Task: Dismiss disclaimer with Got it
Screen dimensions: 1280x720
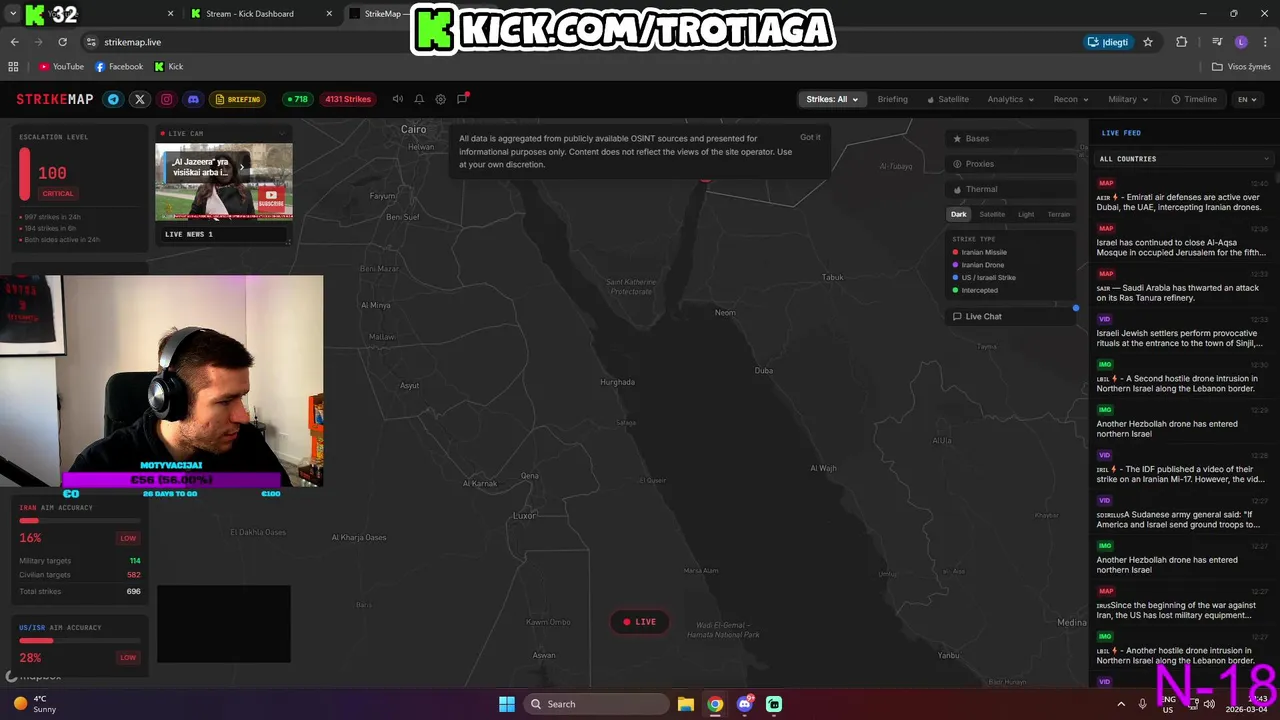Action: click(x=810, y=137)
